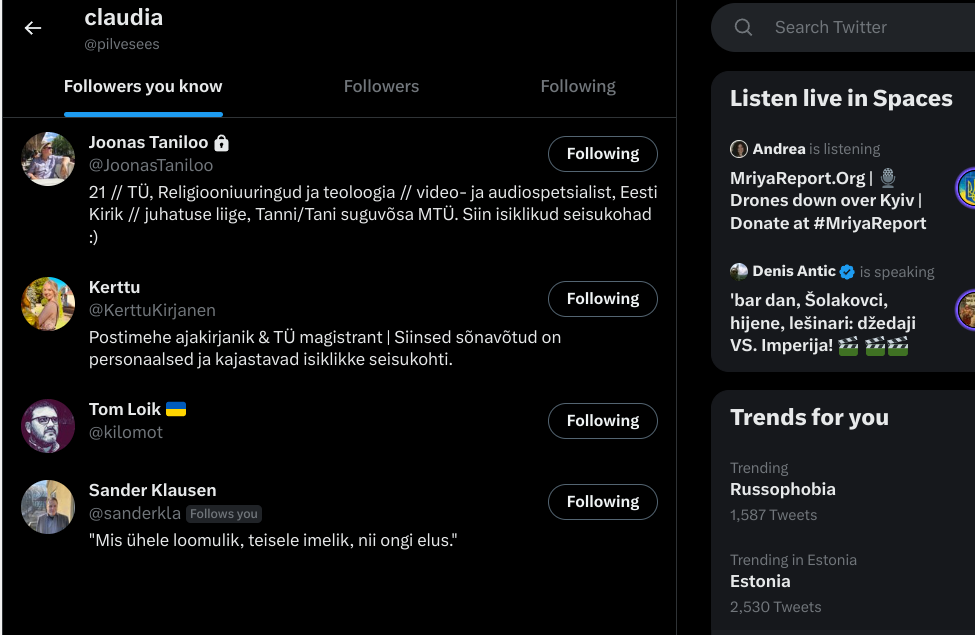Click Denis Antic's small avatar icon
975x635 pixels.
(x=739, y=271)
